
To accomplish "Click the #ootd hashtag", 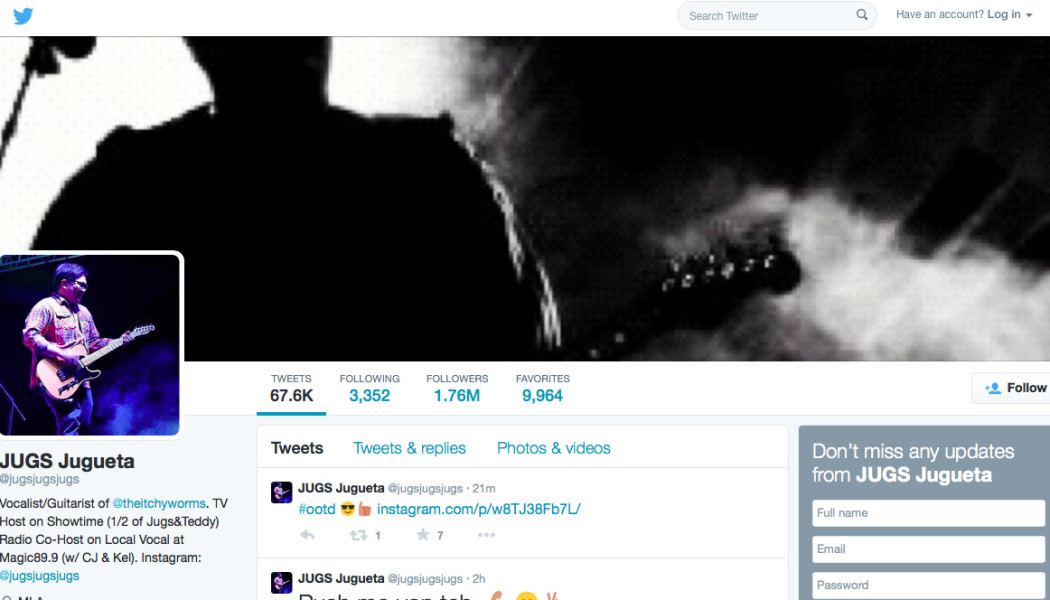I will [317, 509].
